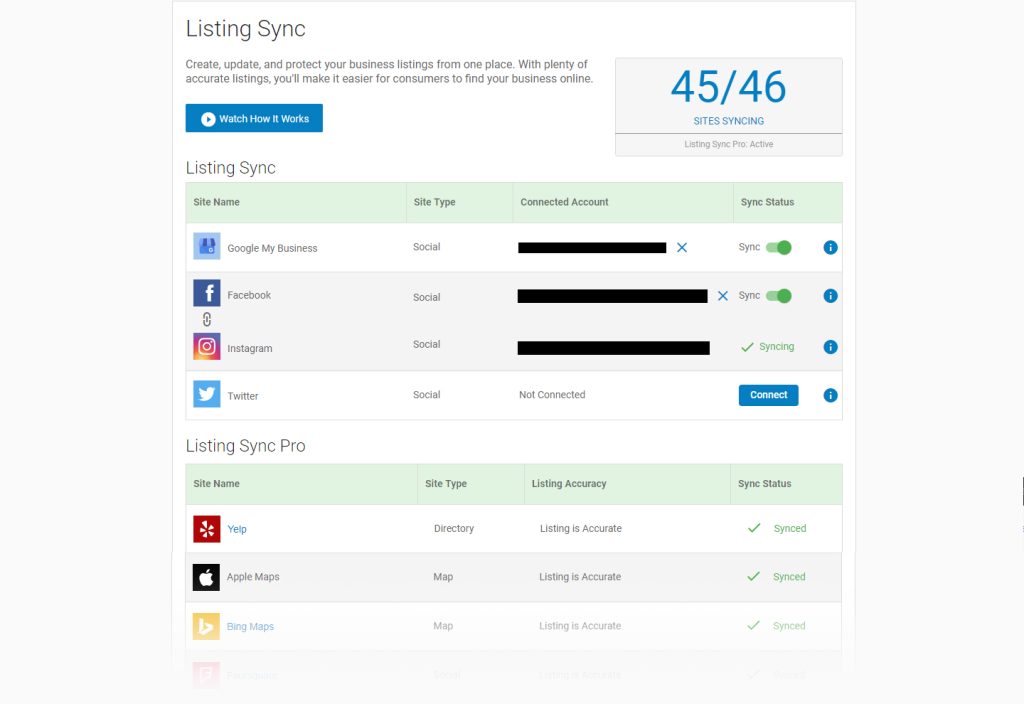
Task: Open info for the Twitter row
Action: 830,395
